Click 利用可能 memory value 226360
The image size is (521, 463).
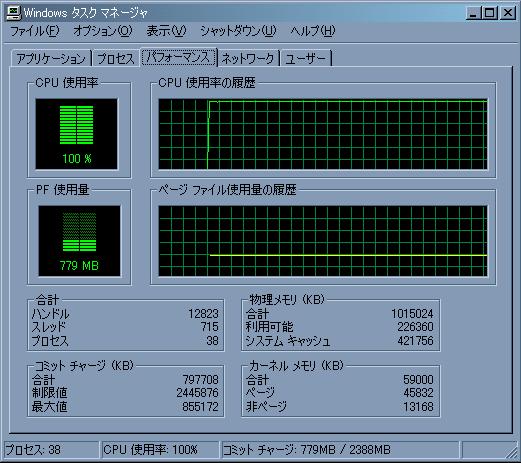point(415,327)
